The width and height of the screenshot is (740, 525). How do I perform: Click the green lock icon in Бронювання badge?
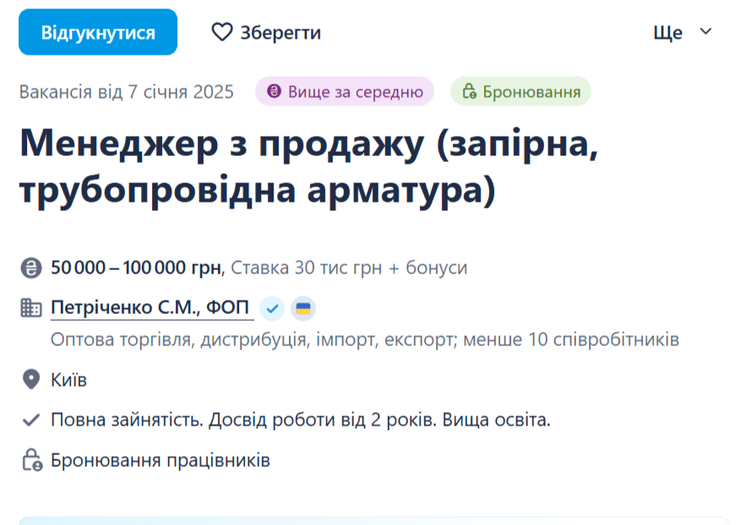468,92
